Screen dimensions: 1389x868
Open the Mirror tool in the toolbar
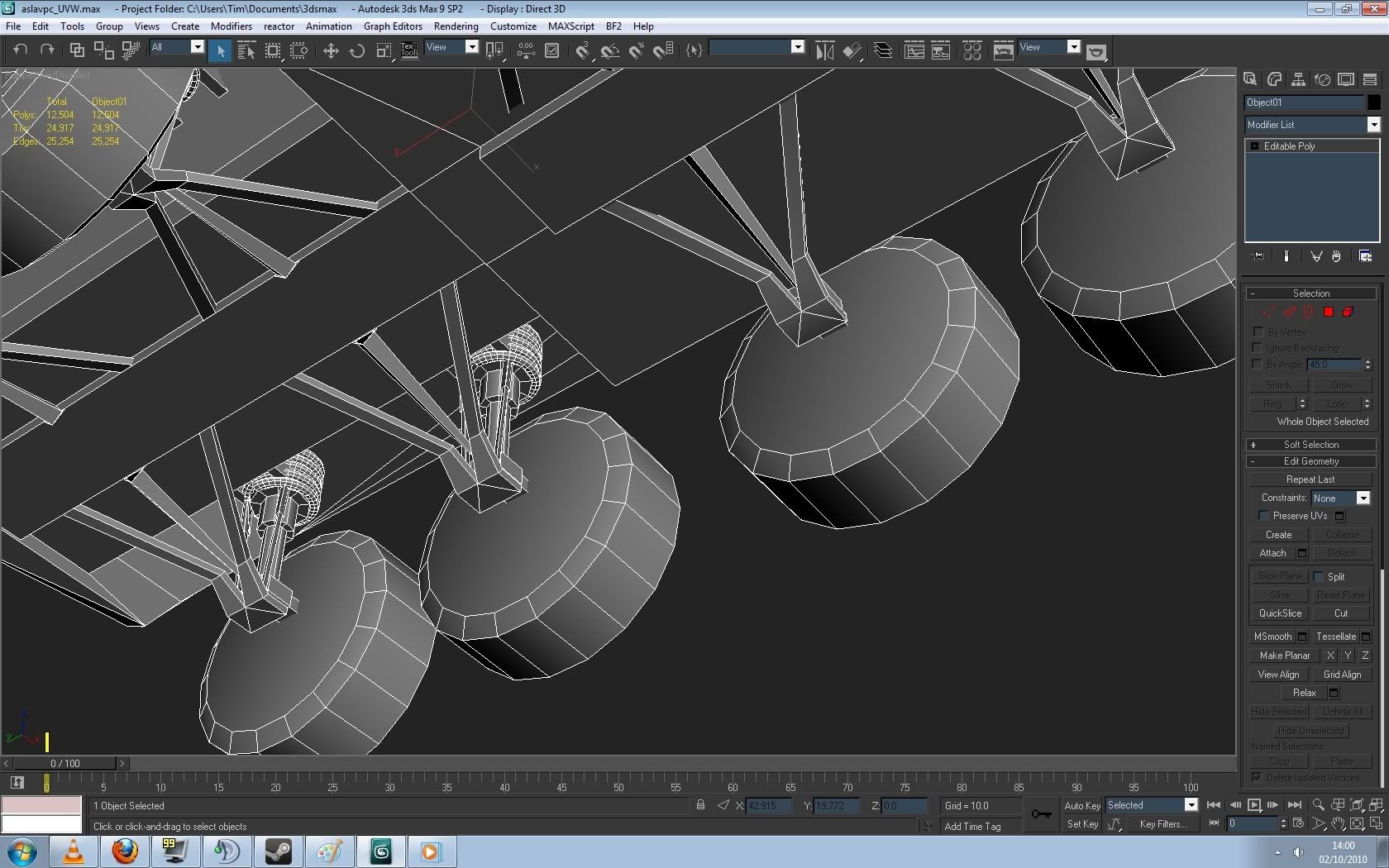824,51
